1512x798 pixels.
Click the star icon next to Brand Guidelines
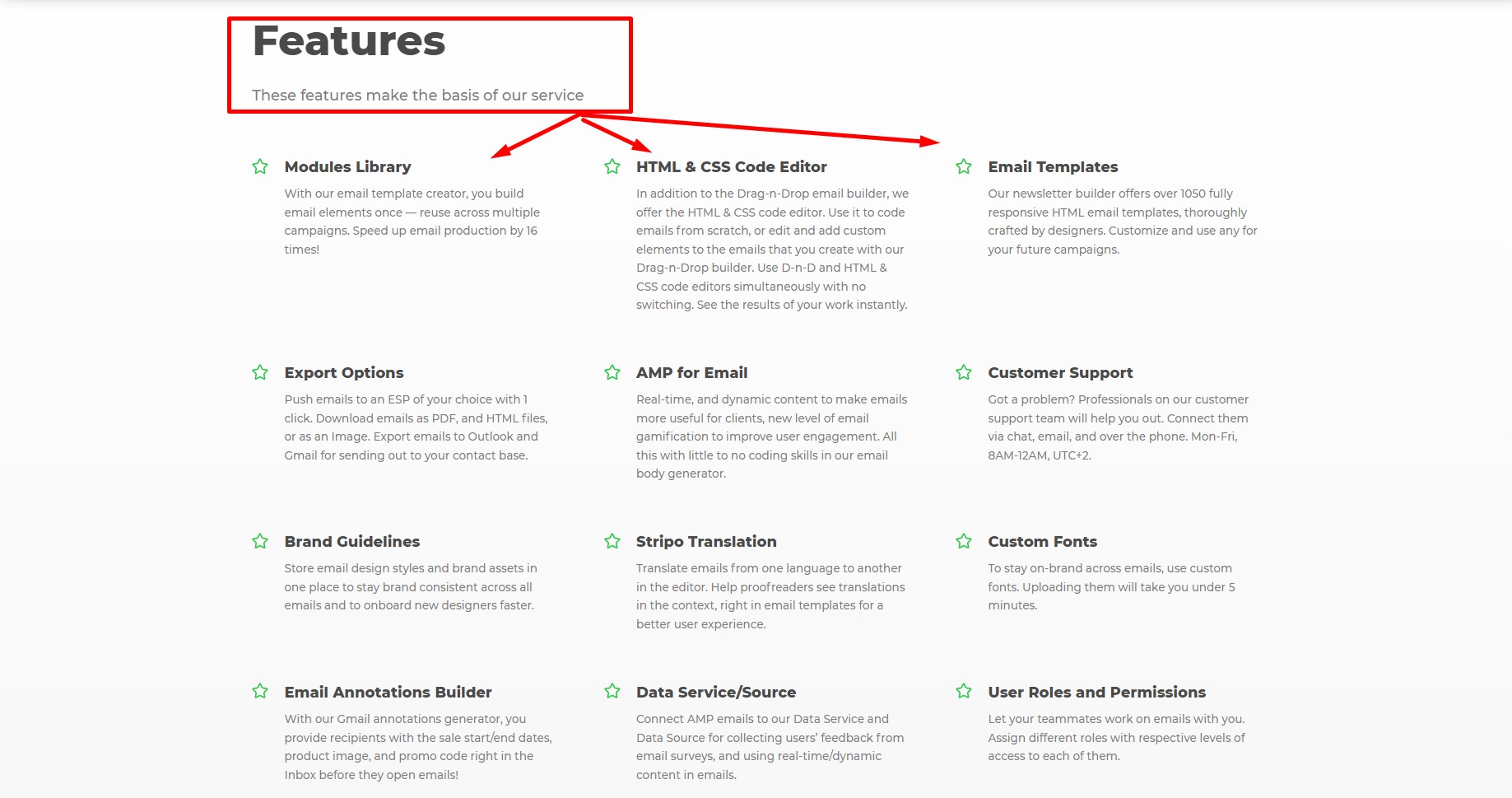click(x=260, y=541)
